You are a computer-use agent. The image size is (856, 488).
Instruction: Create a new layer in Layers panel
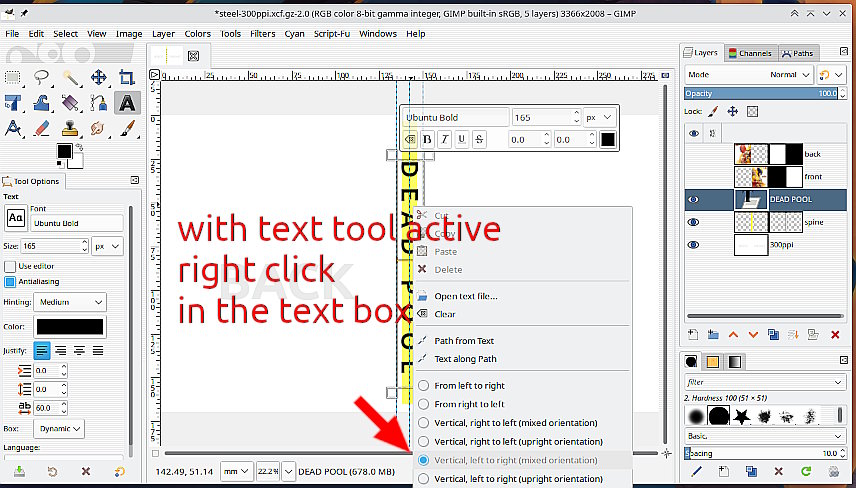(692, 335)
